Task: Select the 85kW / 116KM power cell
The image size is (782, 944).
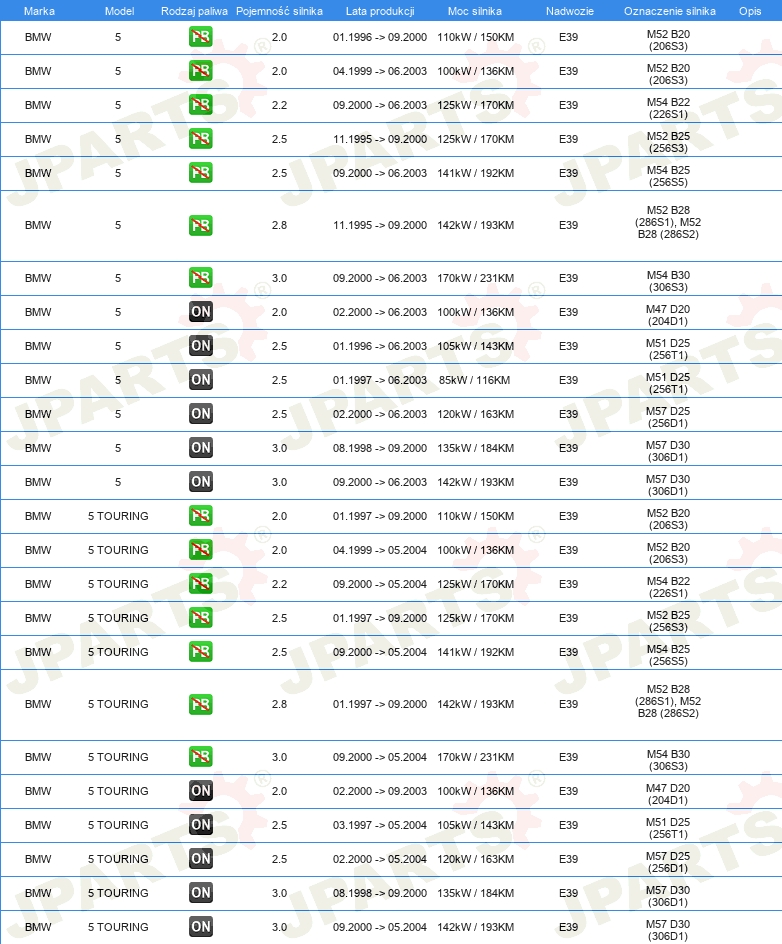Action: pos(475,380)
